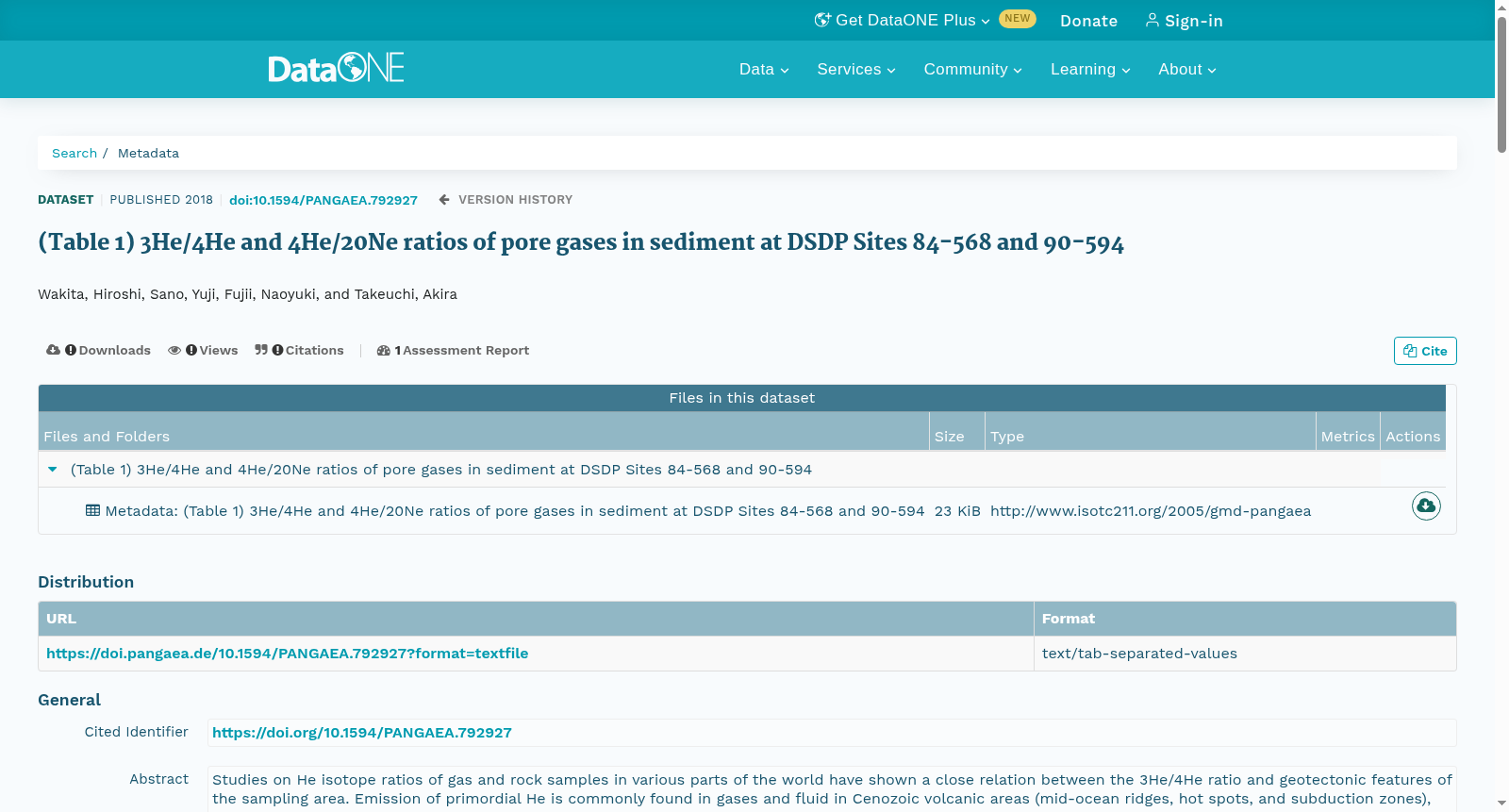Click the Version History back arrow icon

click(x=444, y=200)
